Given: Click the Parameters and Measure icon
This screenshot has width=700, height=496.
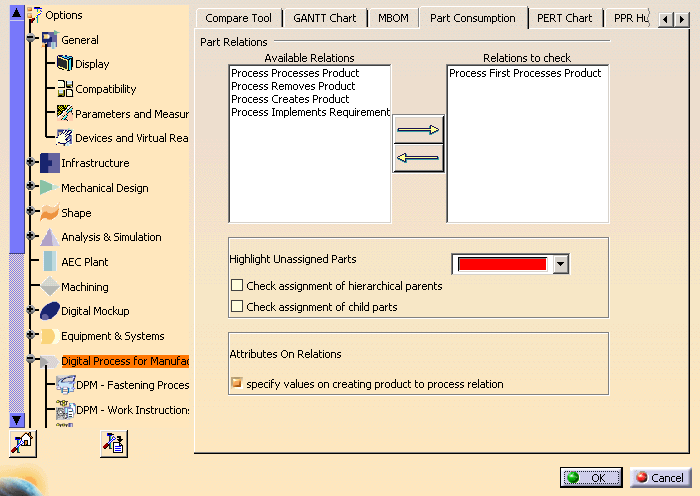Looking at the screenshot, I should click(65, 114).
